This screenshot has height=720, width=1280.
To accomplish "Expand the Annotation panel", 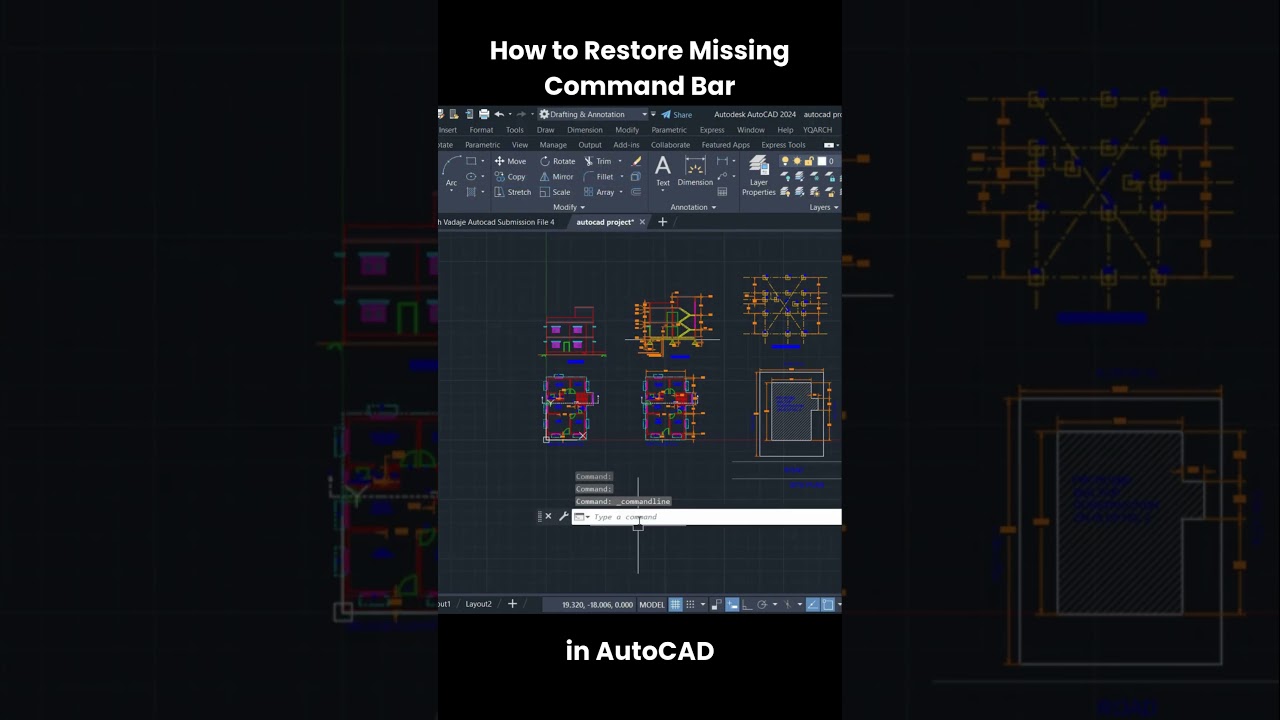I will pos(693,207).
